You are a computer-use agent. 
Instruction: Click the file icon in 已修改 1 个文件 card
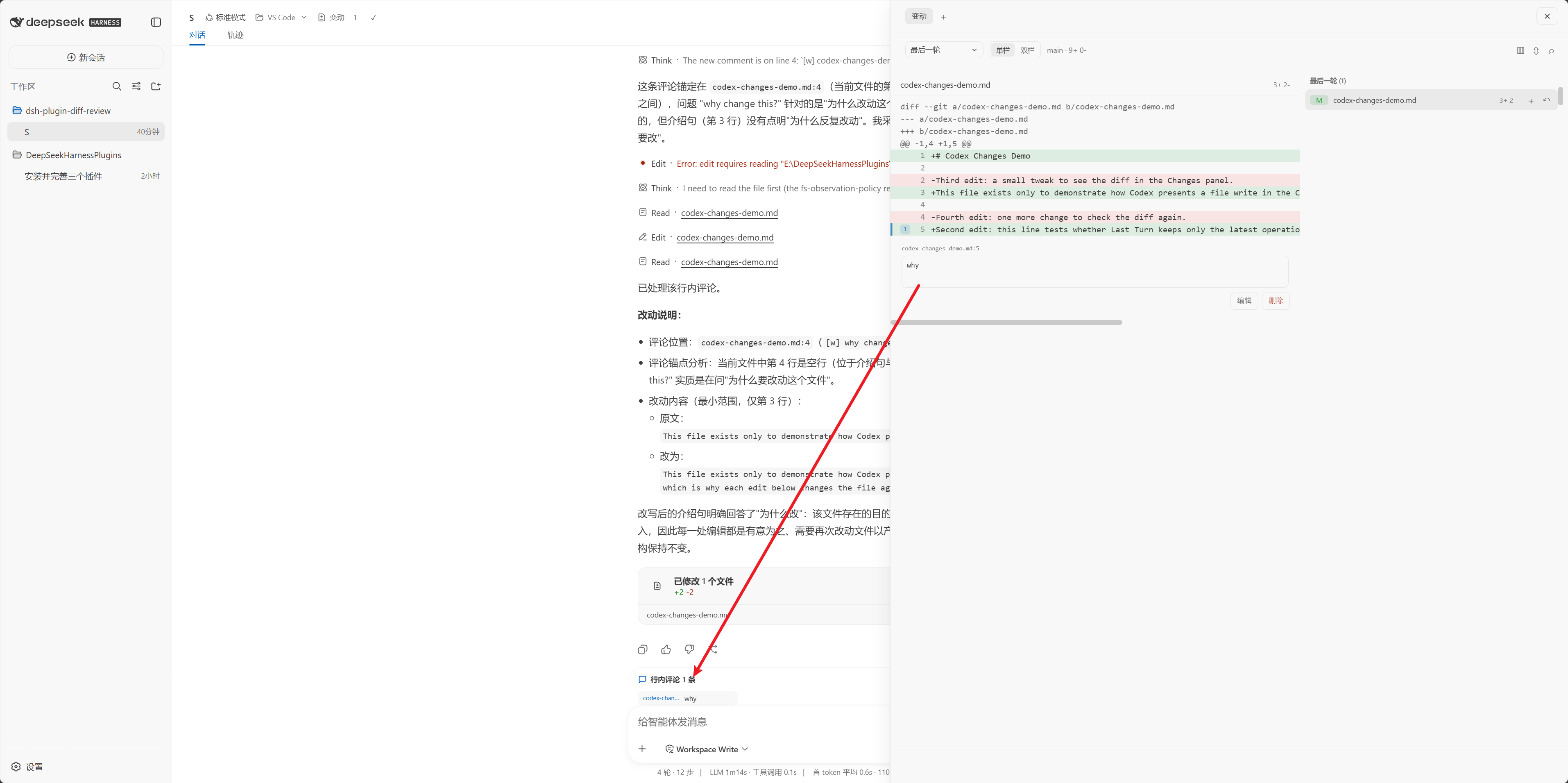657,586
